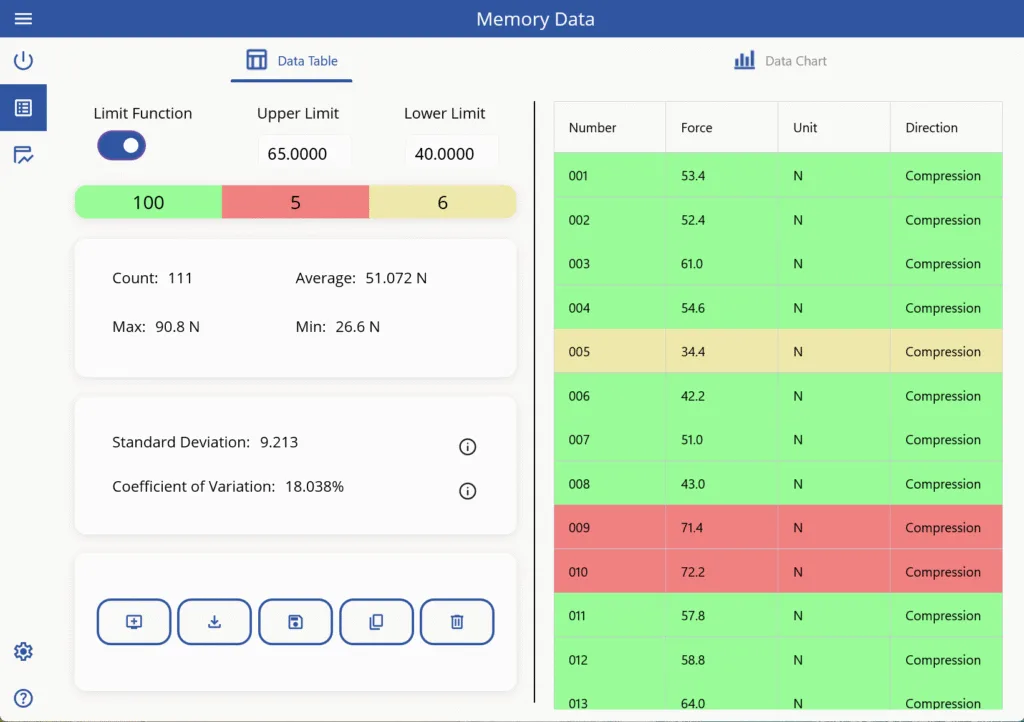The image size is (1024, 722).
Task: Open help question mark icon
Action: pyautogui.click(x=23, y=698)
